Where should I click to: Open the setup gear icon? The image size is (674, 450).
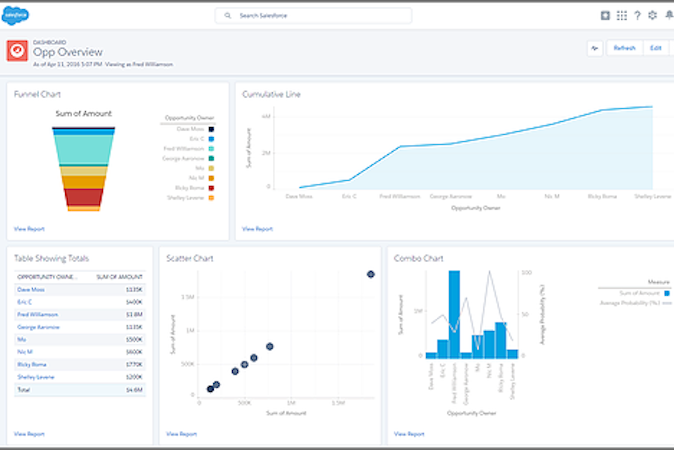click(x=653, y=15)
